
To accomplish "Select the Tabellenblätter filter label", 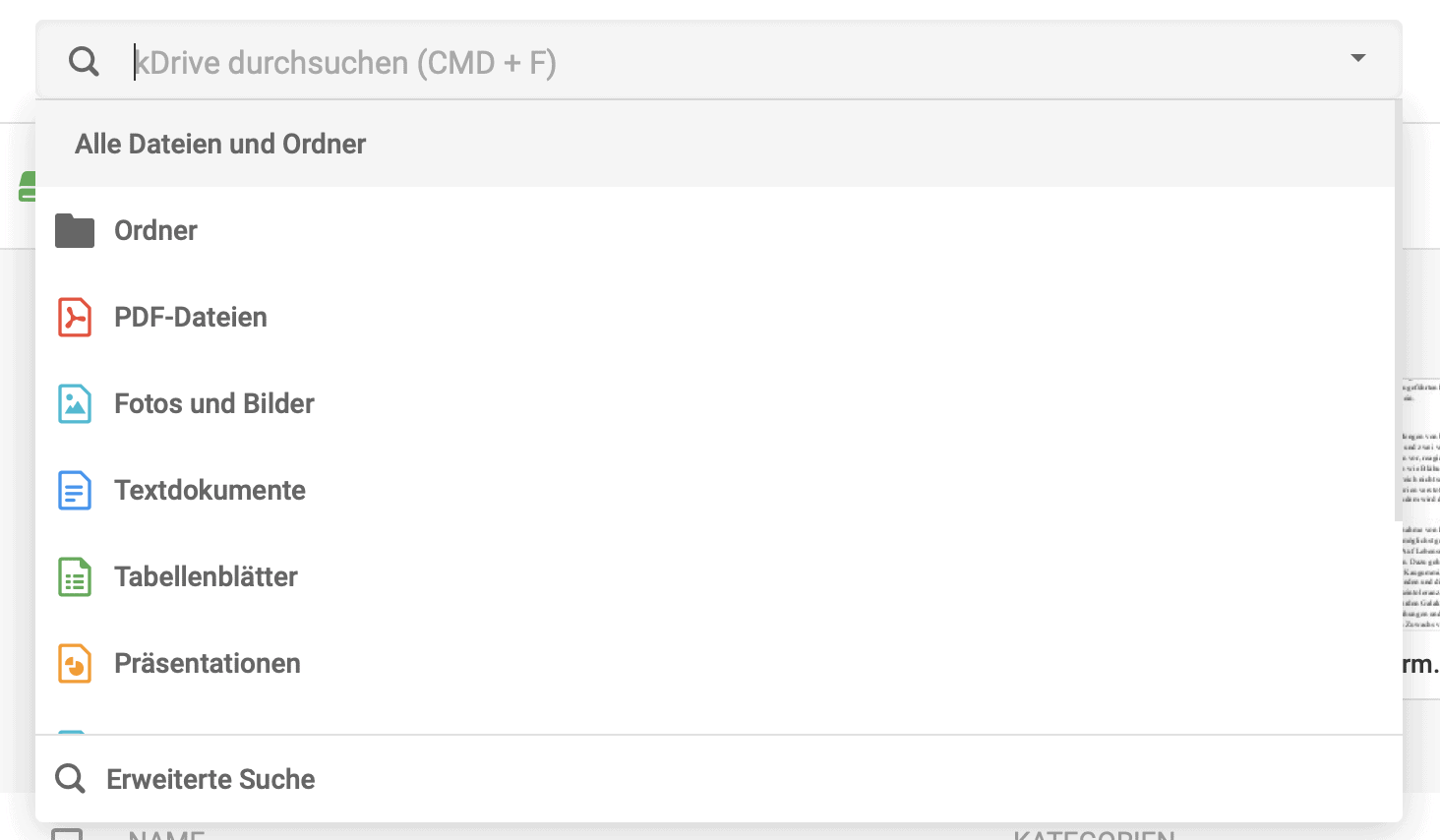I will coord(206,577).
